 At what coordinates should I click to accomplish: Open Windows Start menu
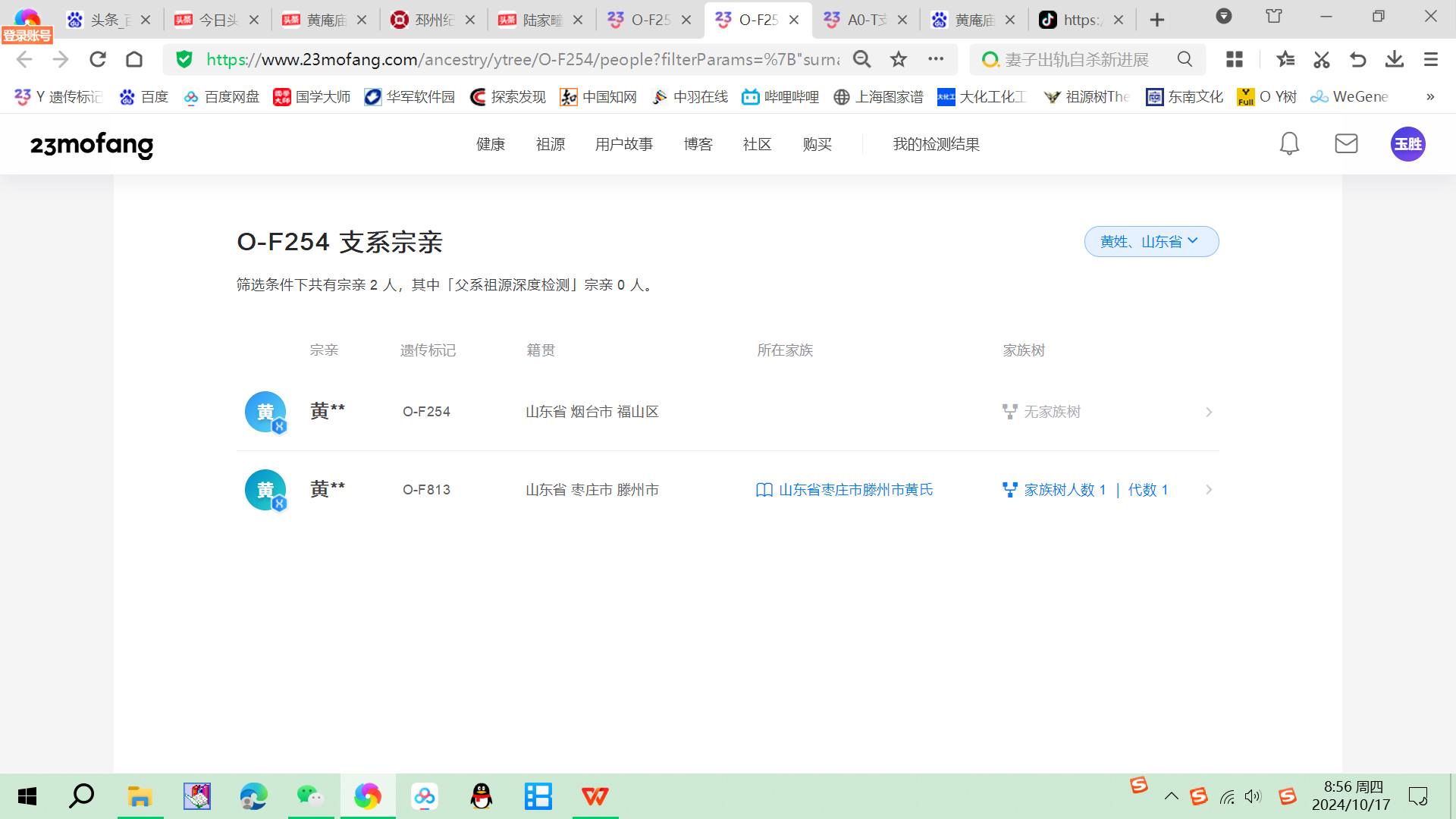(x=27, y=796)
